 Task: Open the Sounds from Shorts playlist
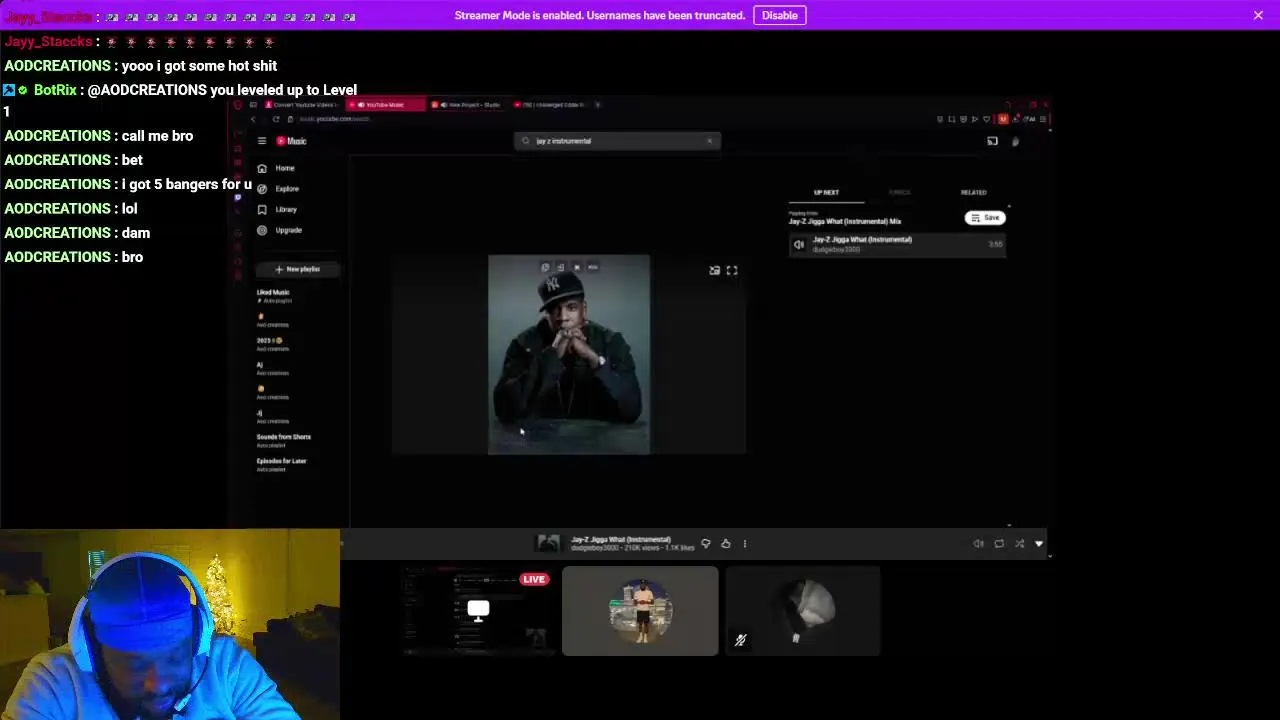coord(284,440)
